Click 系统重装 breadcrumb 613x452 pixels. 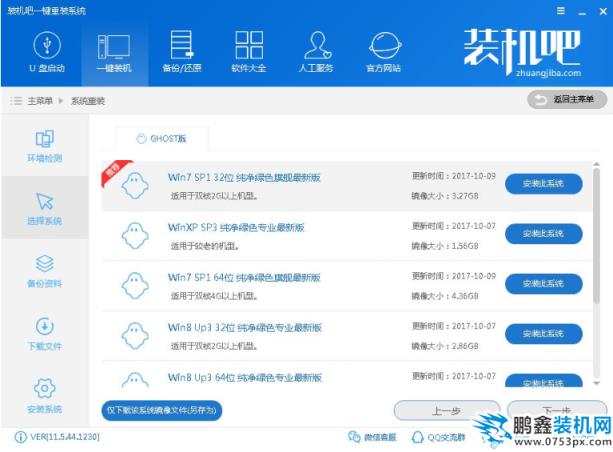[x=88, y=101]
